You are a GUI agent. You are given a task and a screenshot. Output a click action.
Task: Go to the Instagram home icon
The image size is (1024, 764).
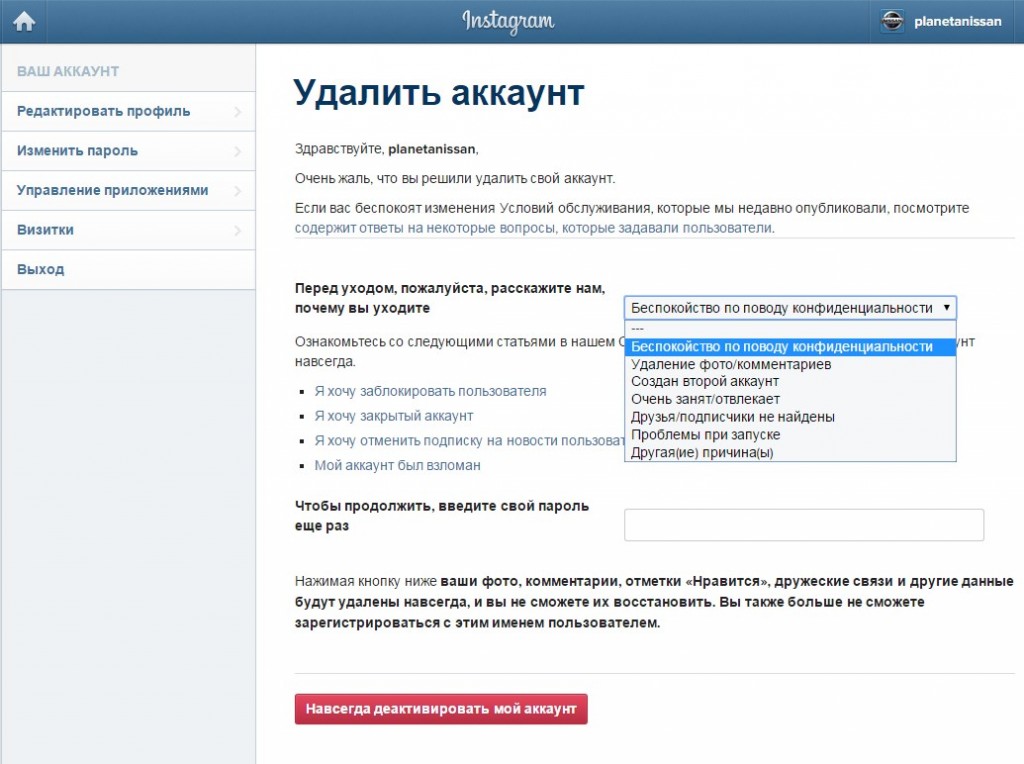(x=24, y=22)
